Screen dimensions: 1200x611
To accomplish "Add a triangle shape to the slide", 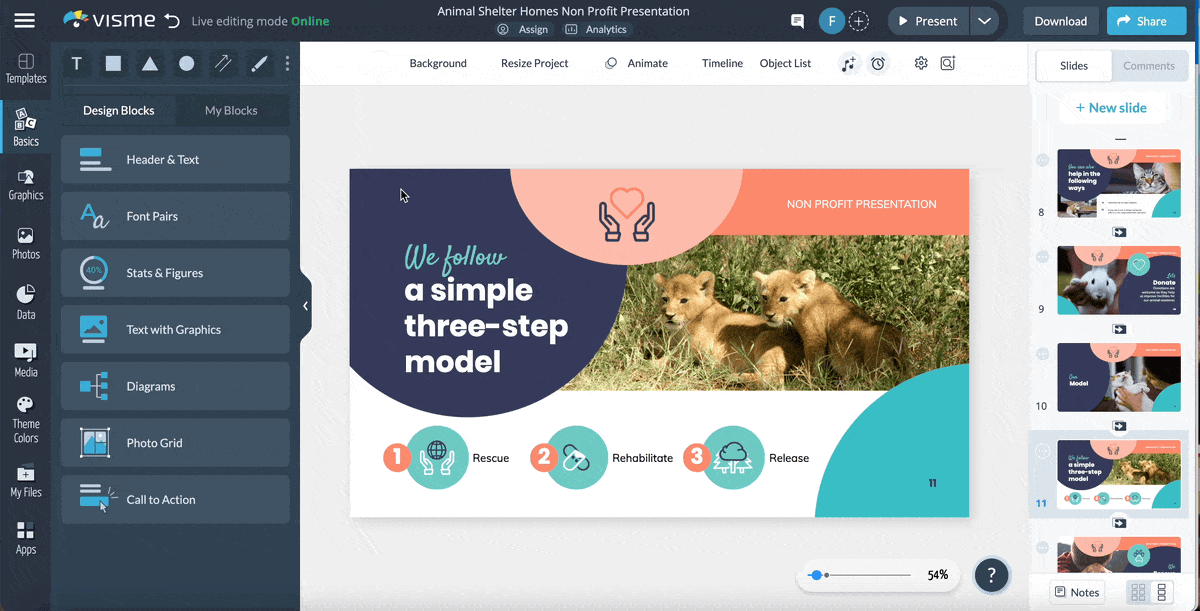I will point(150,63).
